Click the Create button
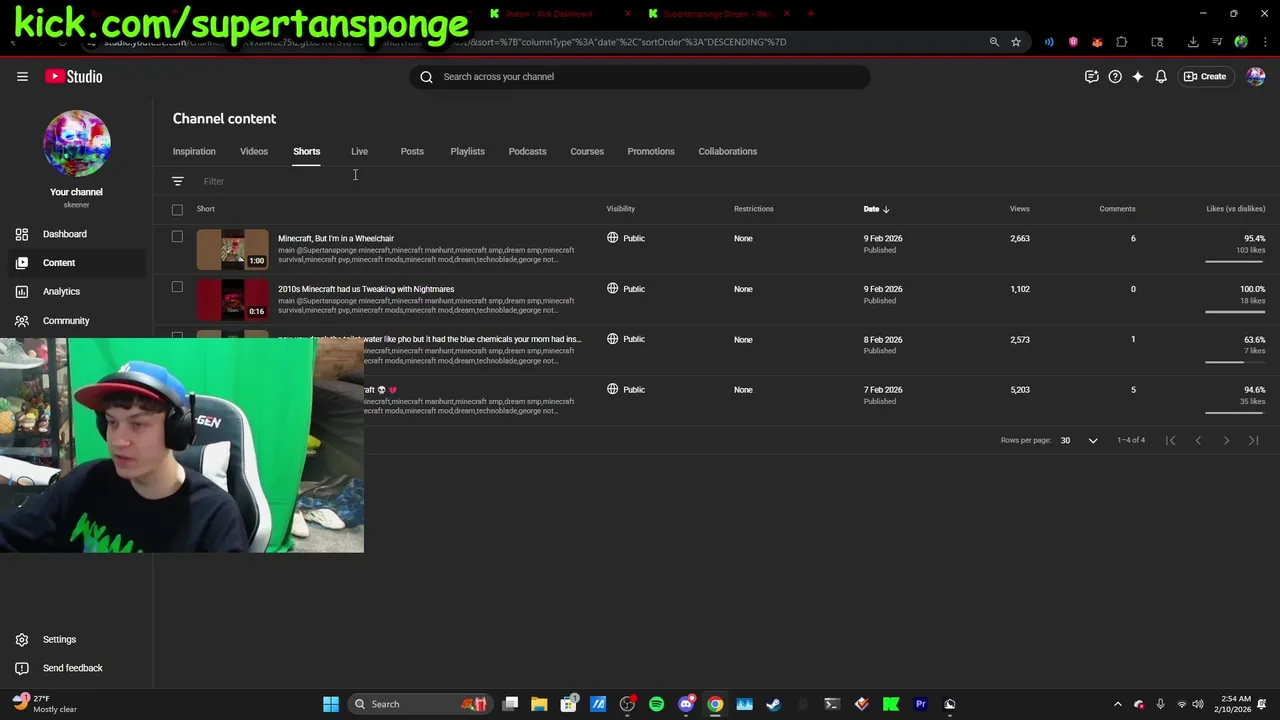1280x720 pixels. coord(1205,76)
